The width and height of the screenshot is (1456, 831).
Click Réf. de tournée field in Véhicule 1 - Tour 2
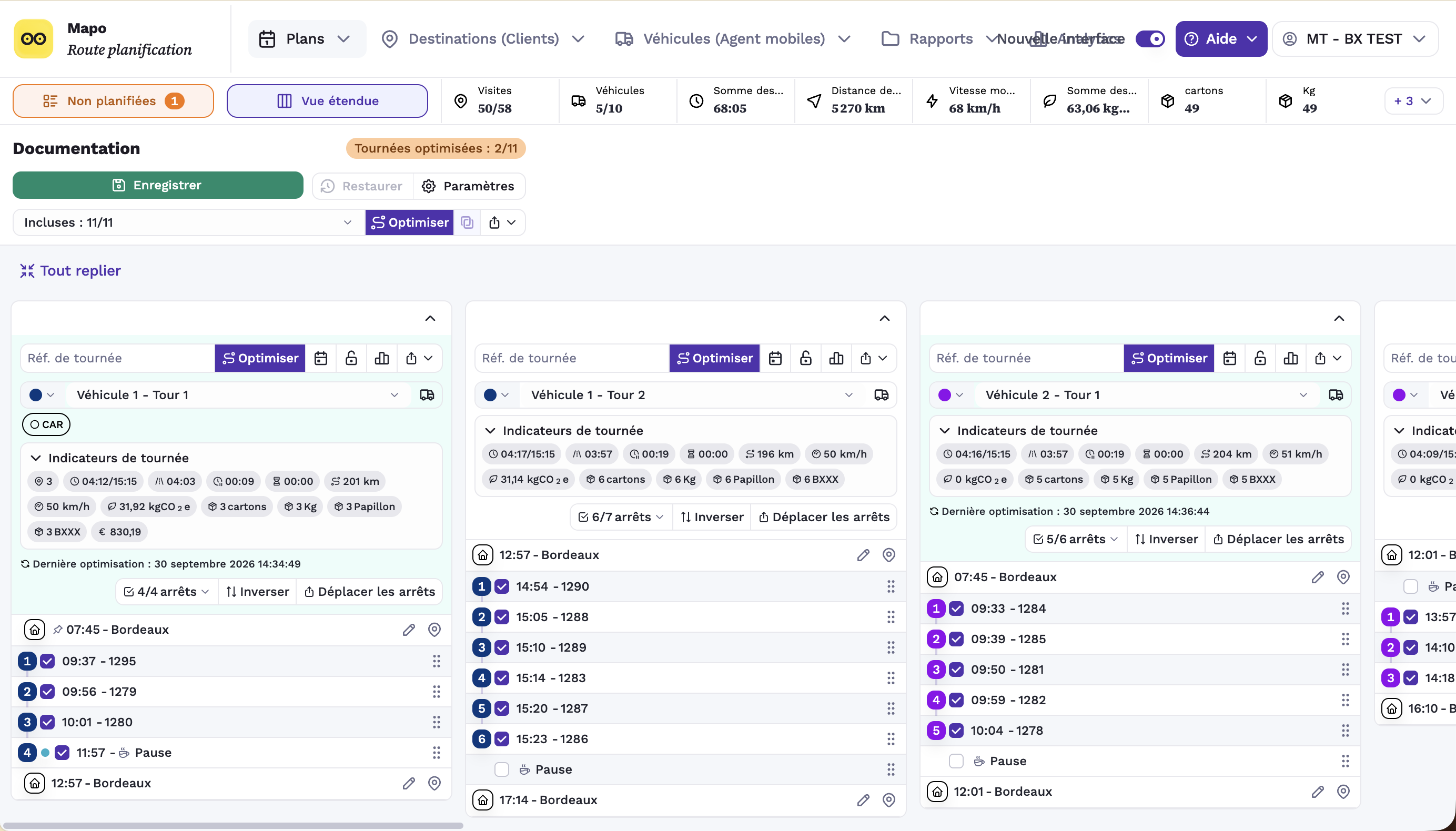(x=572, y=358)
